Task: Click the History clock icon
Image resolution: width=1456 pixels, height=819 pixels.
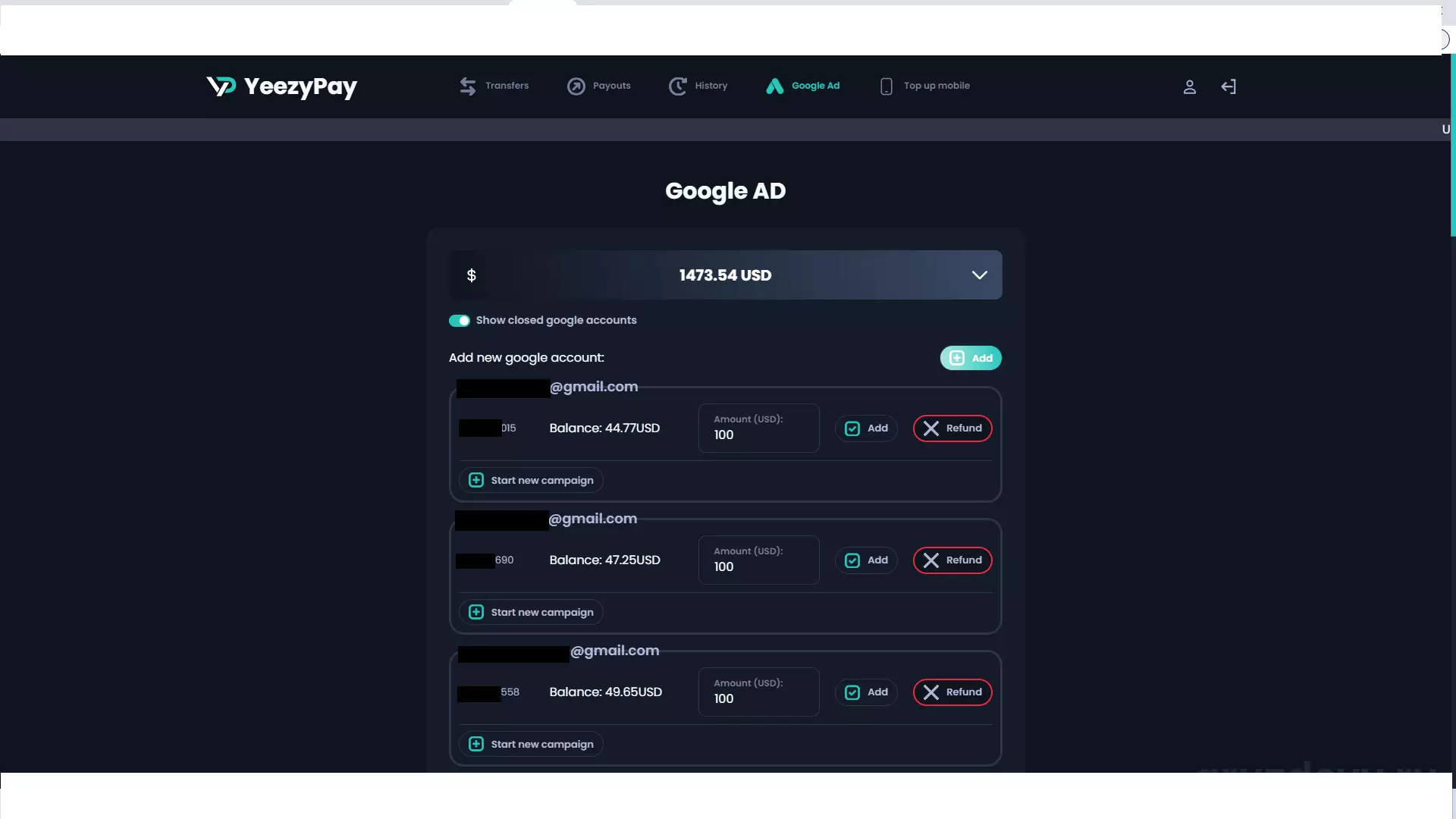Action: coord(677,86)
